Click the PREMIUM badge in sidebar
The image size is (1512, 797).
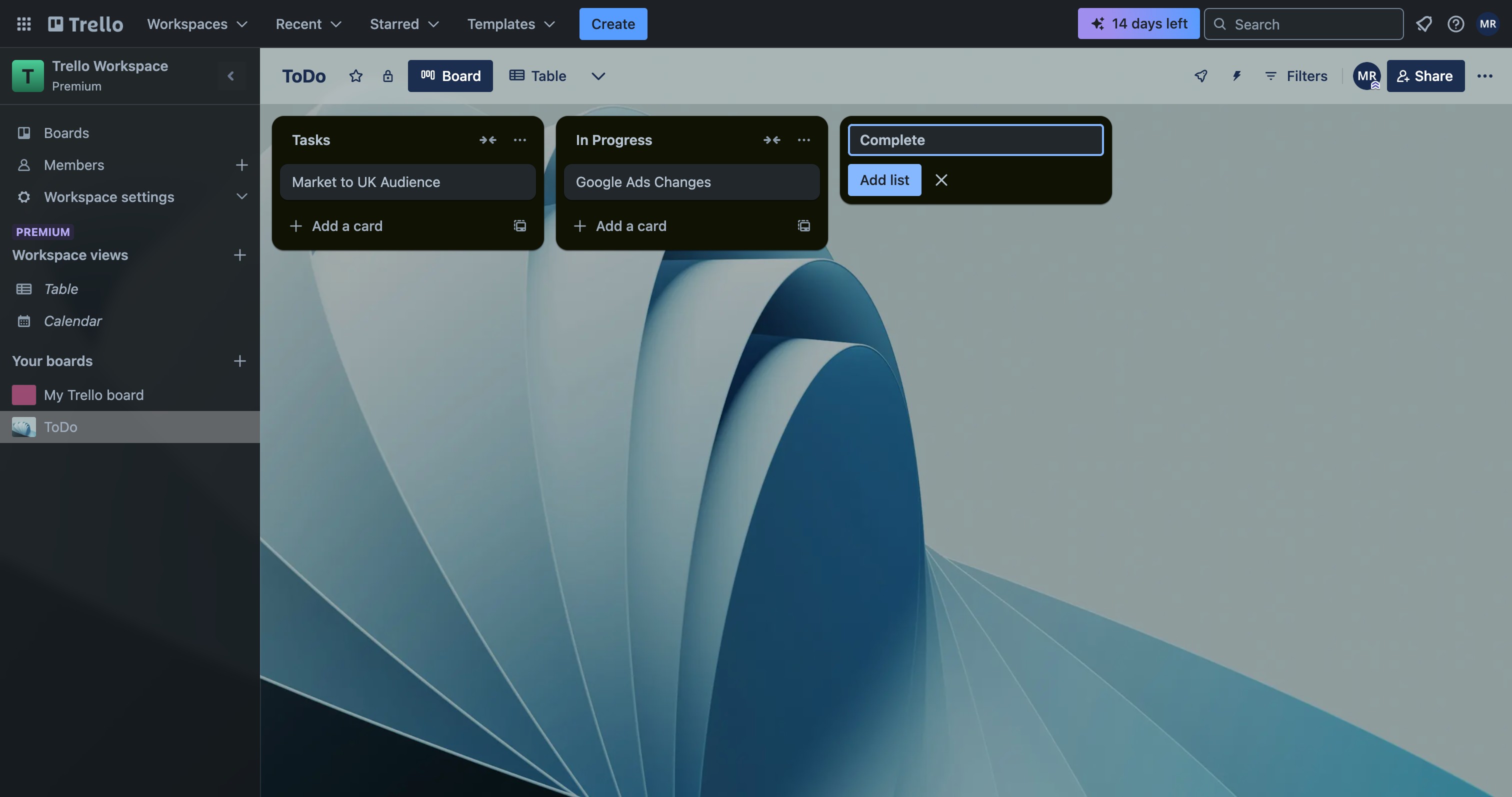[x=43, y=232]
